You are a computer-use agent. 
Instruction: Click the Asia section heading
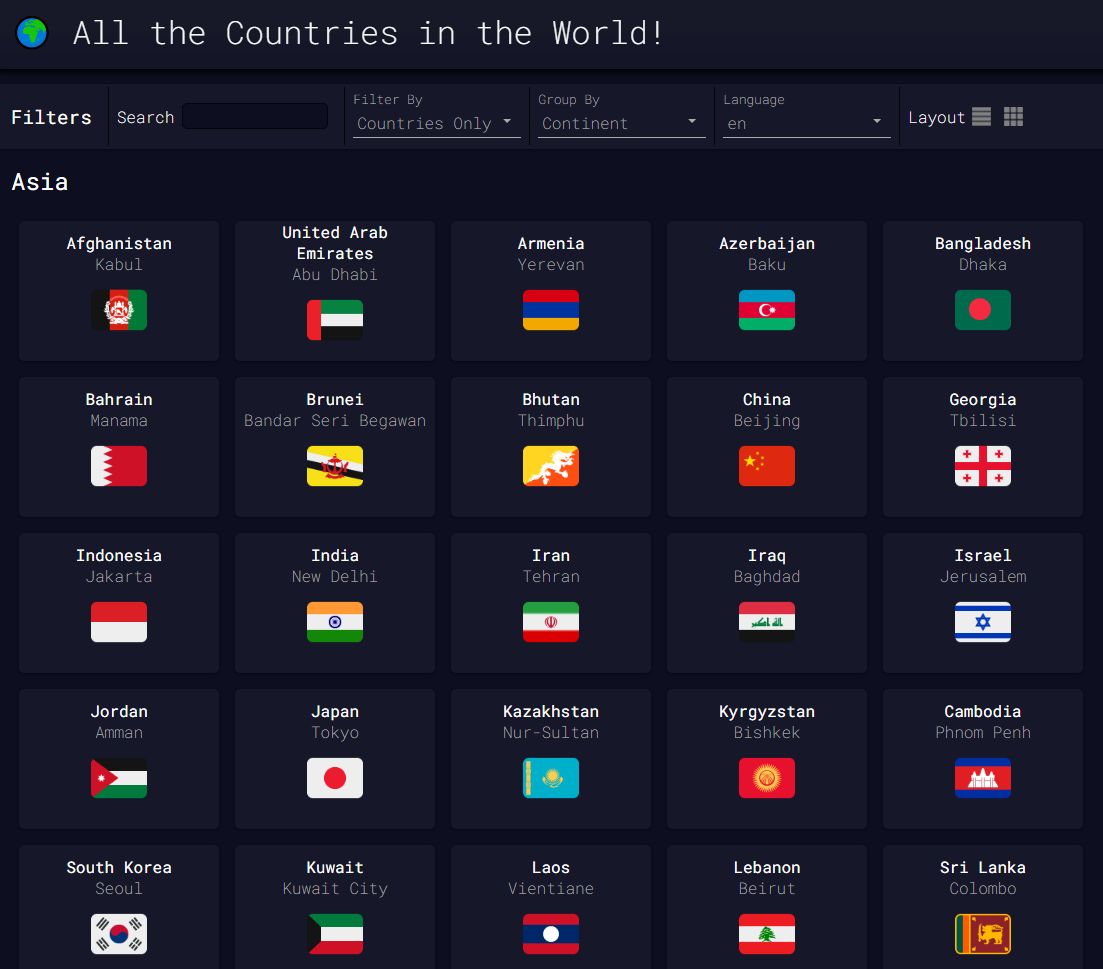click(x=40, y=182)
